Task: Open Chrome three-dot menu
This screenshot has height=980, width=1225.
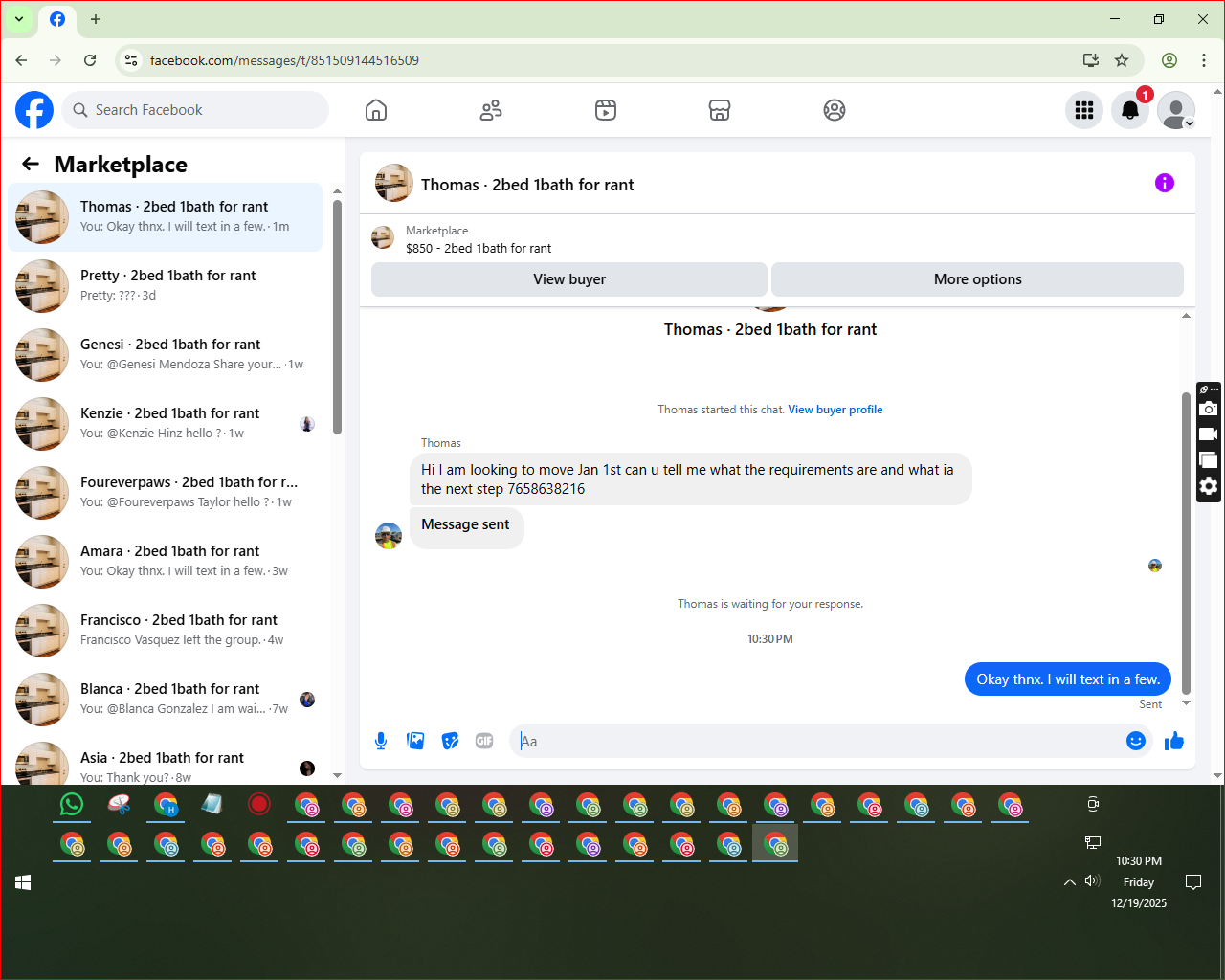Action: pyautogui.click(x=1204, y=60)
